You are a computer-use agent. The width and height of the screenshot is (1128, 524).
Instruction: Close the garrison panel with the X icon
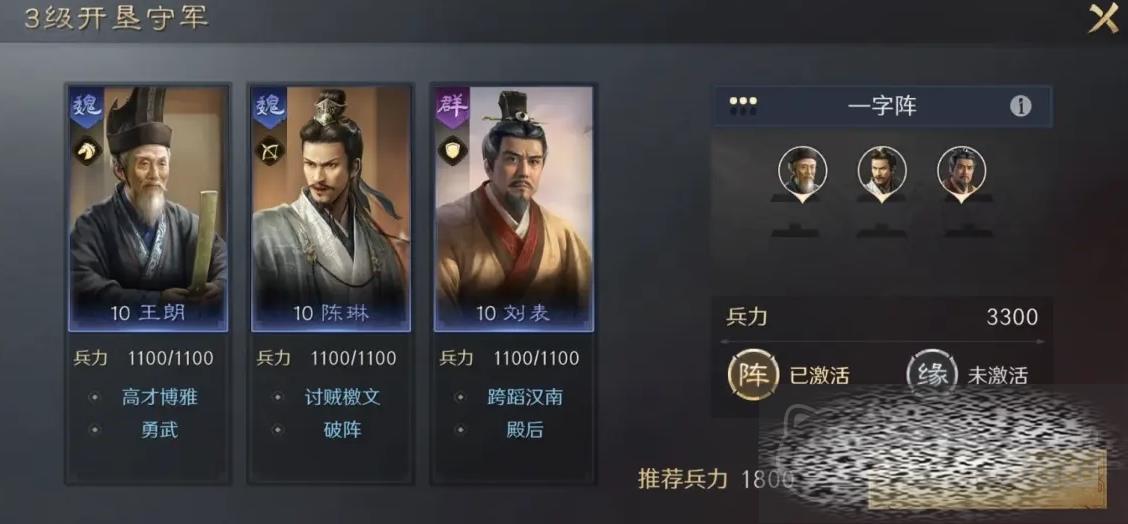(1103, 19)
